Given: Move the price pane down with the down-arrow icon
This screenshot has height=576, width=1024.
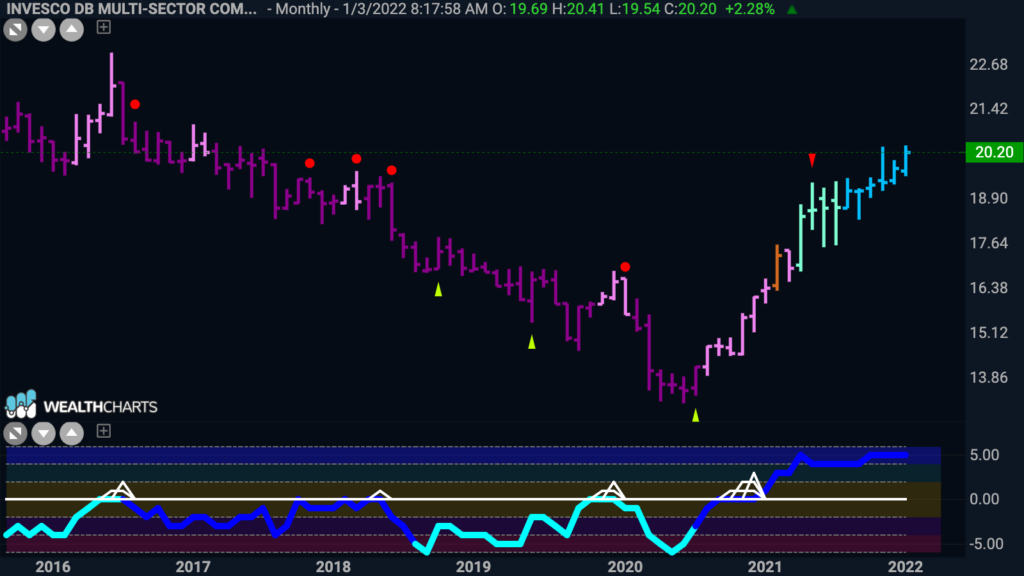Looking at the screenshot, I should point(43,29).
